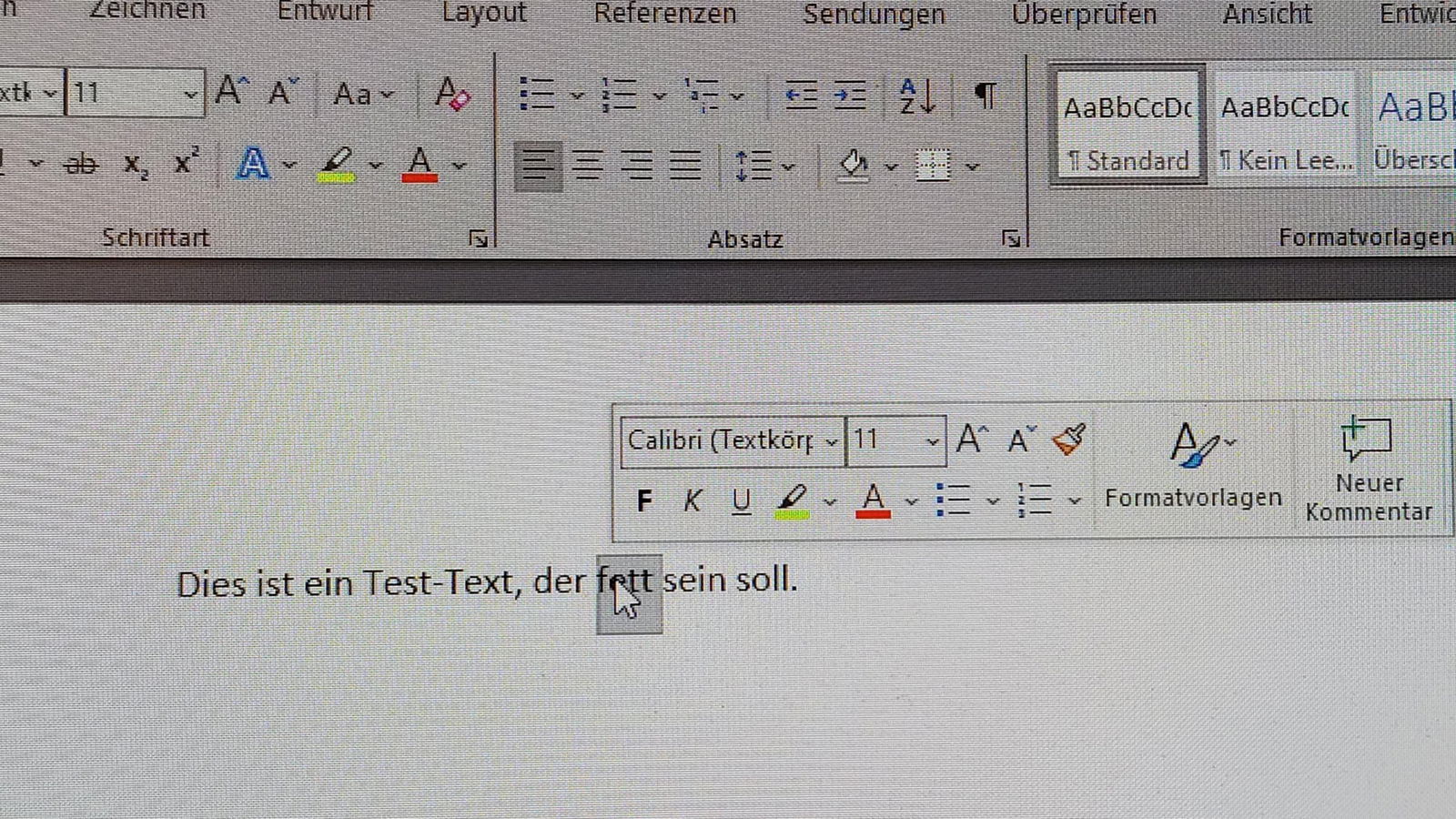Apply the red font color in the ribbon
Image resolution: width=1456 pixels, height=819 pixels.
(419, 166)
